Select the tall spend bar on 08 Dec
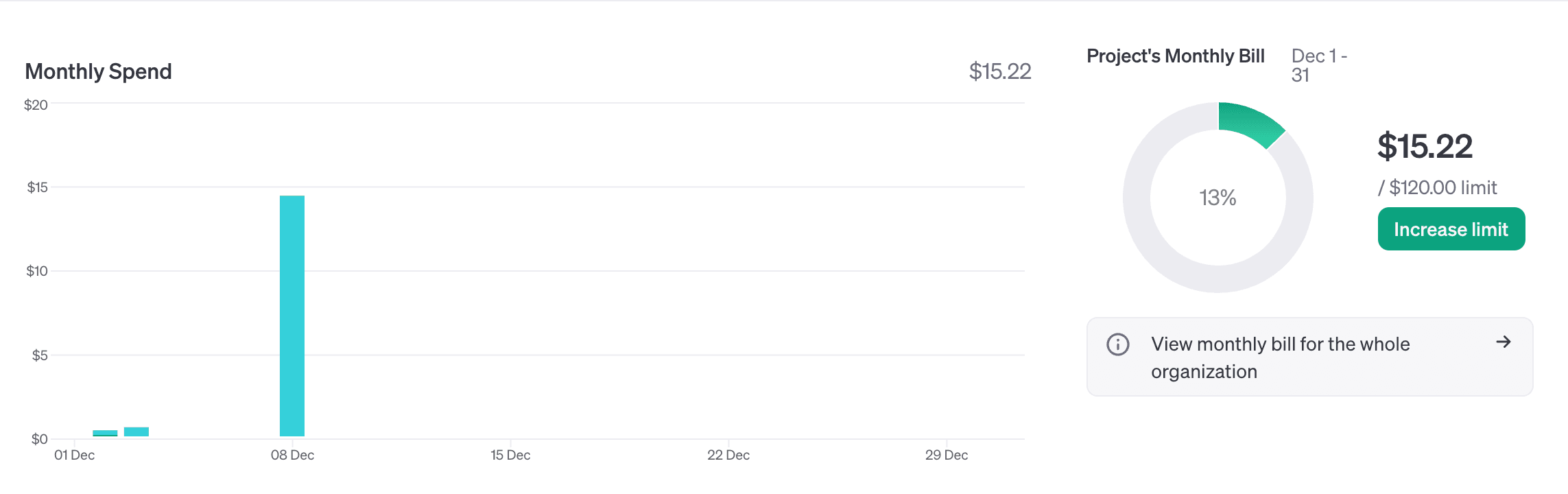 [x=292, y=316]
